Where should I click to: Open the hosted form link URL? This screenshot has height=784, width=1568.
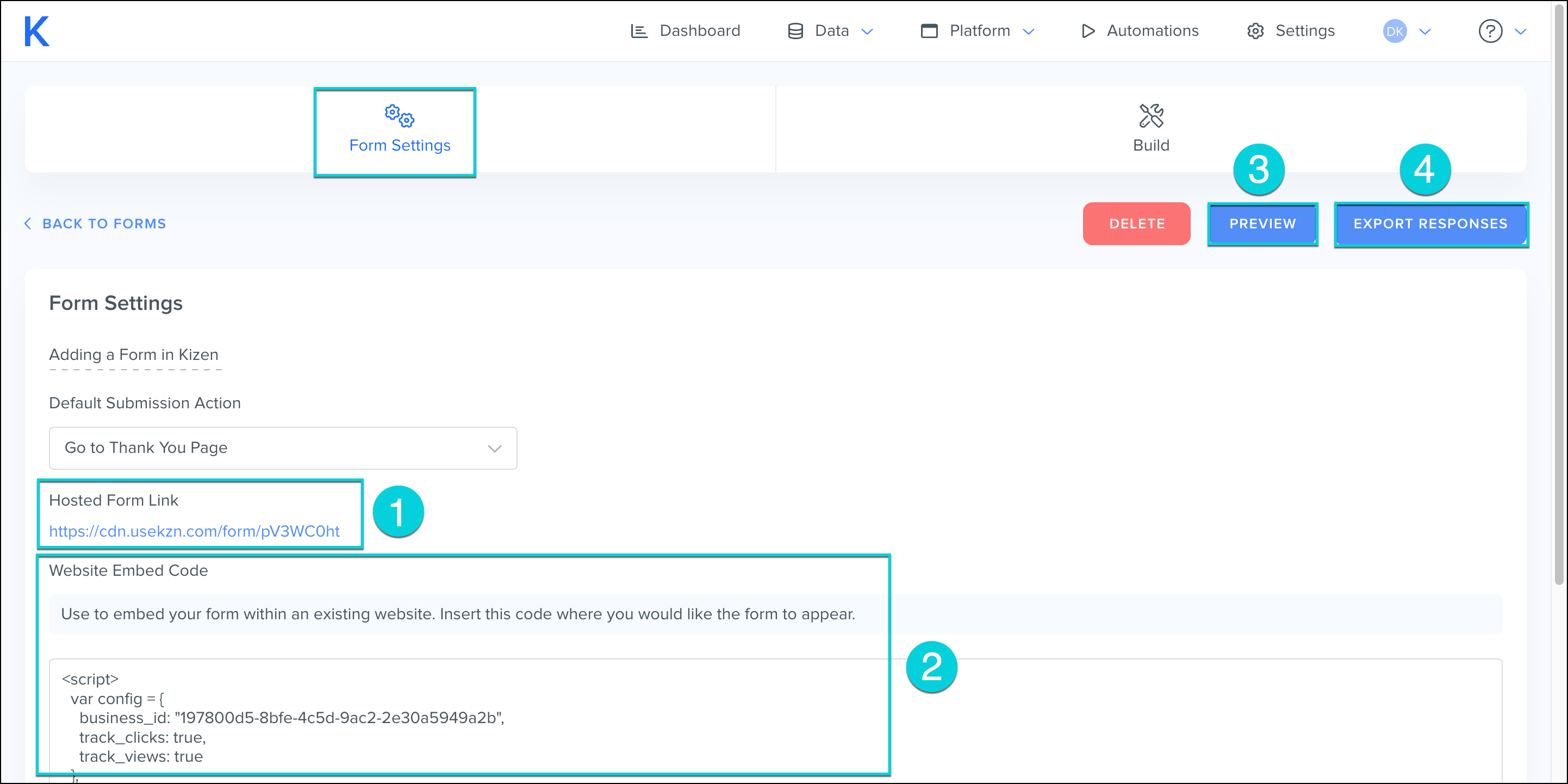coord(194,531)
